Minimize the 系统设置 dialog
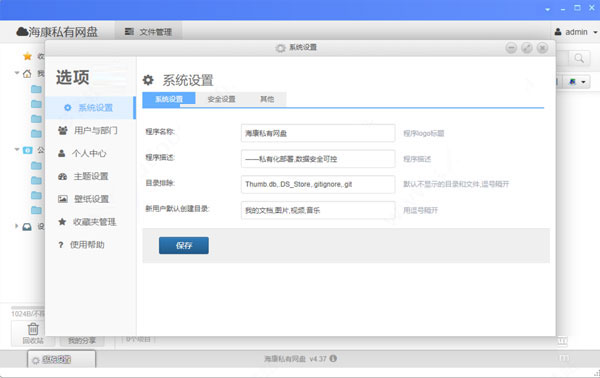 point(511,48)
